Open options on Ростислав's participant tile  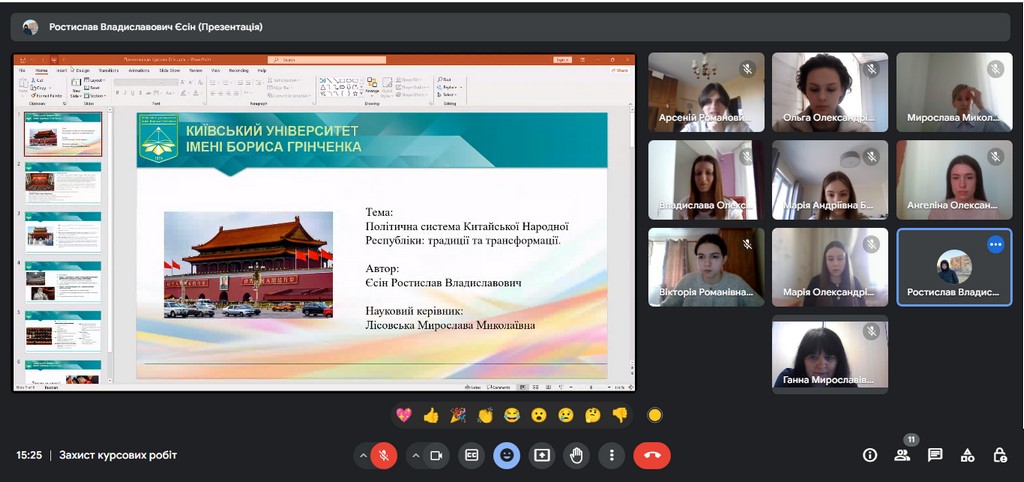point(995,244)
